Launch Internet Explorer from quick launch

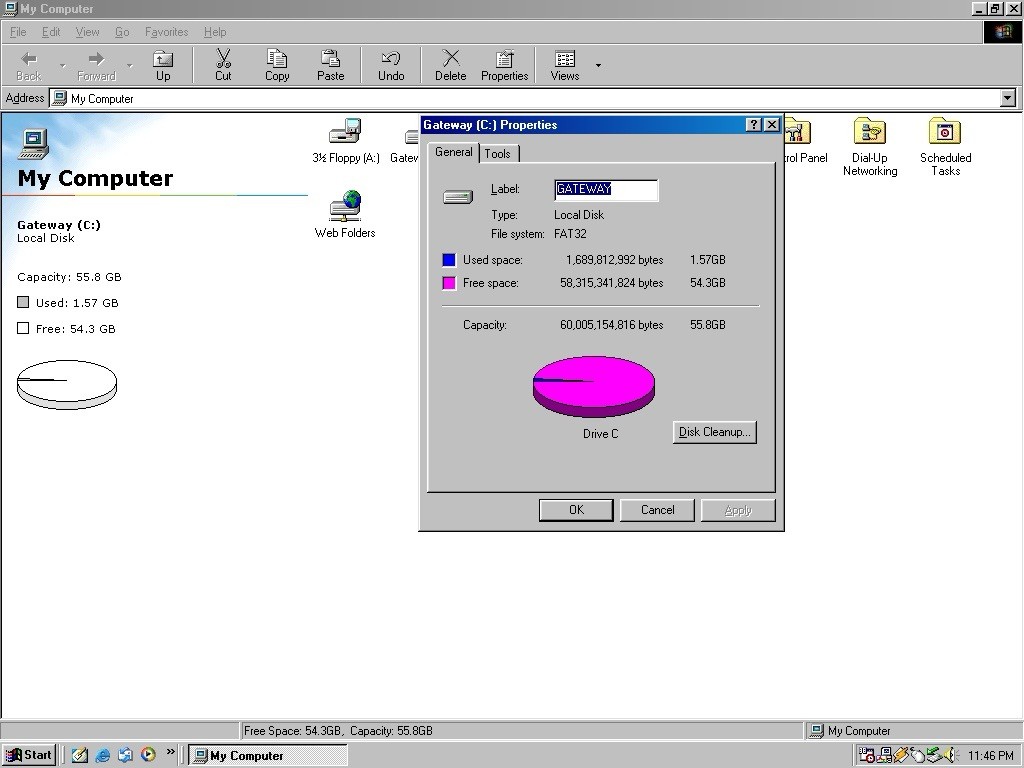pyautogui.click(x=103, y=755)
